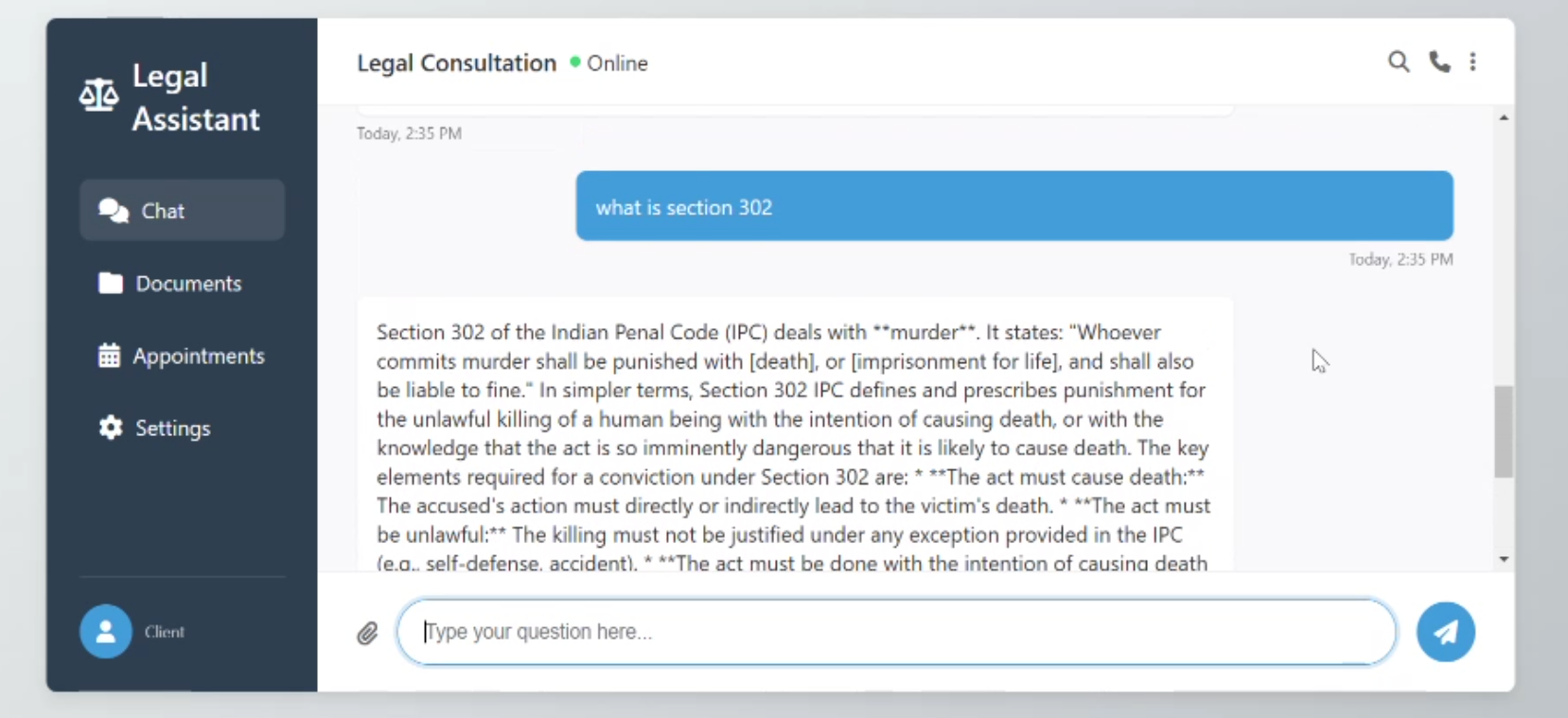This screenshot has height=718, width=1568.
Task: Open the Settings page
Action: 172,428
